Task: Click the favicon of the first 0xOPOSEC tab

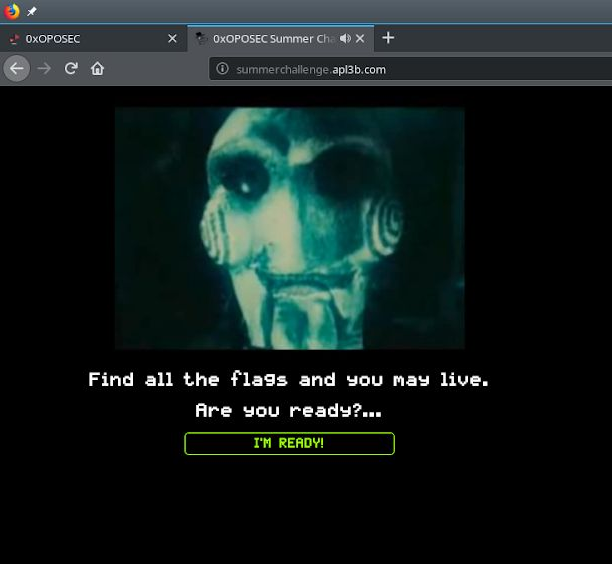Action: [14, 39]
